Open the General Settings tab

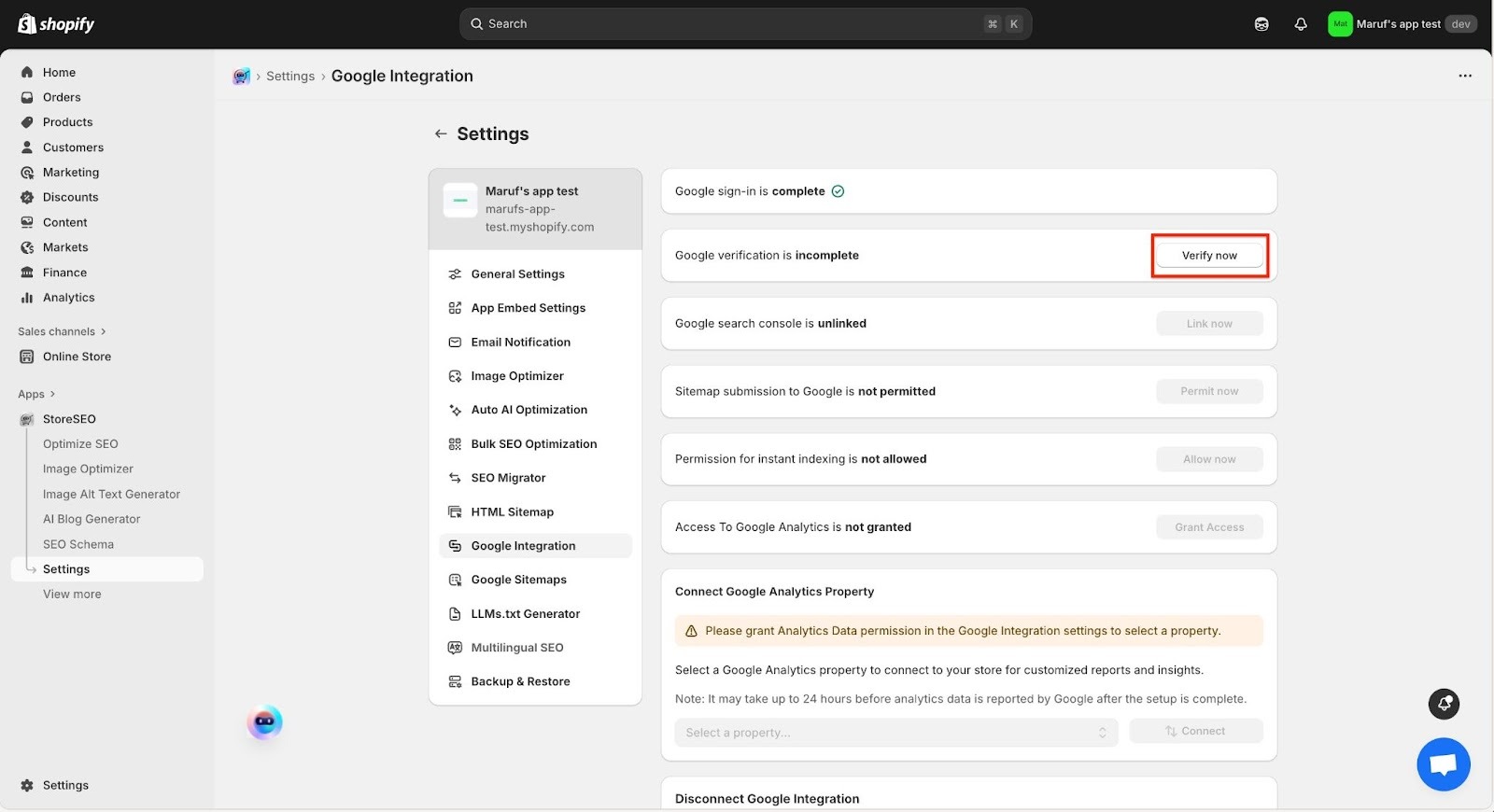(535, 274)
